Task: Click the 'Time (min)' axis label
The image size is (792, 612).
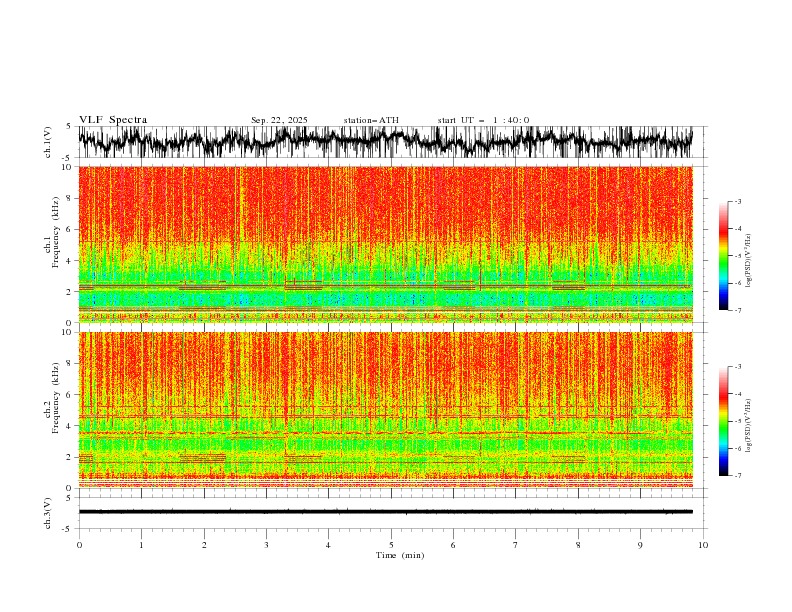Action: pos(400,555)
